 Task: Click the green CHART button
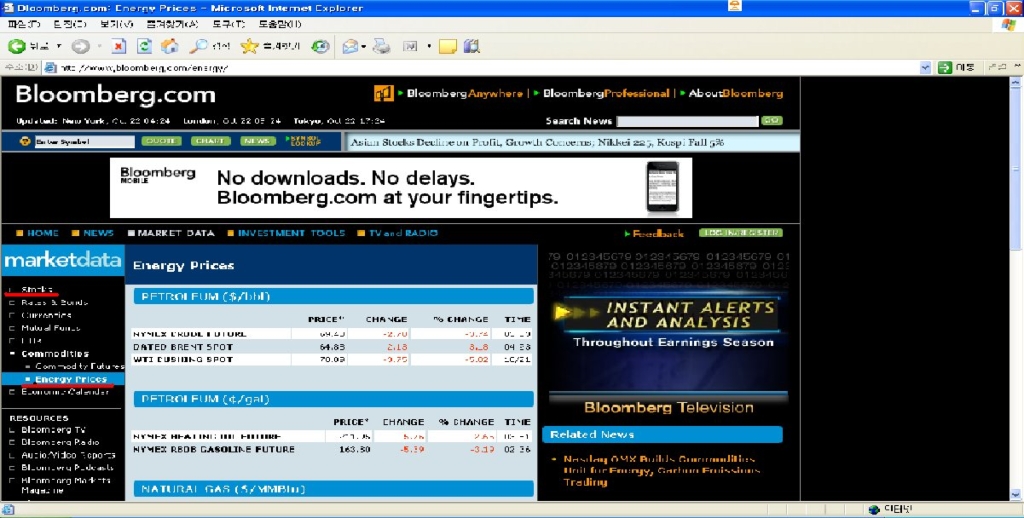pyautogui.click(x=211, y=141)
